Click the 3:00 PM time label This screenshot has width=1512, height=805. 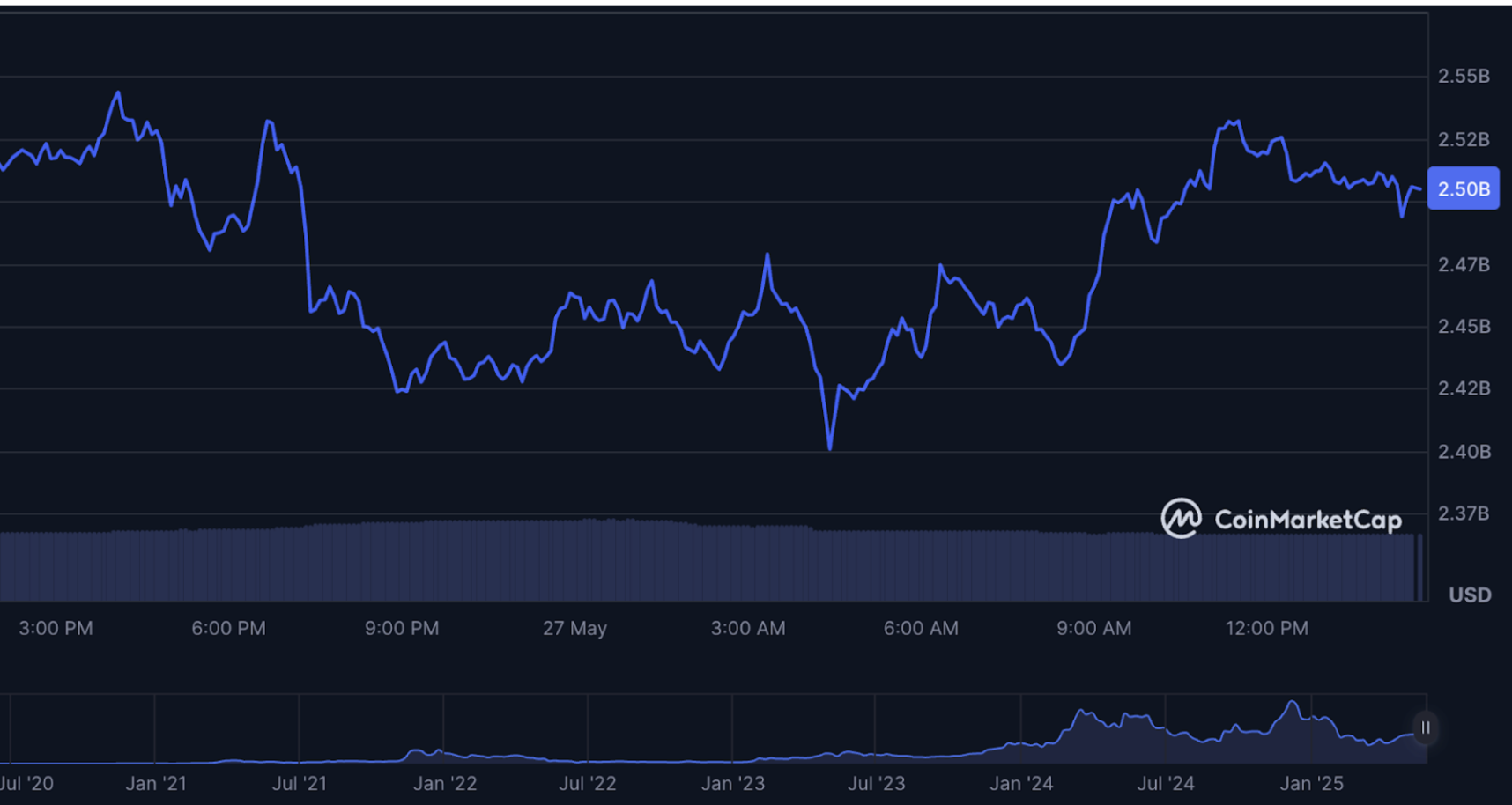56,628
